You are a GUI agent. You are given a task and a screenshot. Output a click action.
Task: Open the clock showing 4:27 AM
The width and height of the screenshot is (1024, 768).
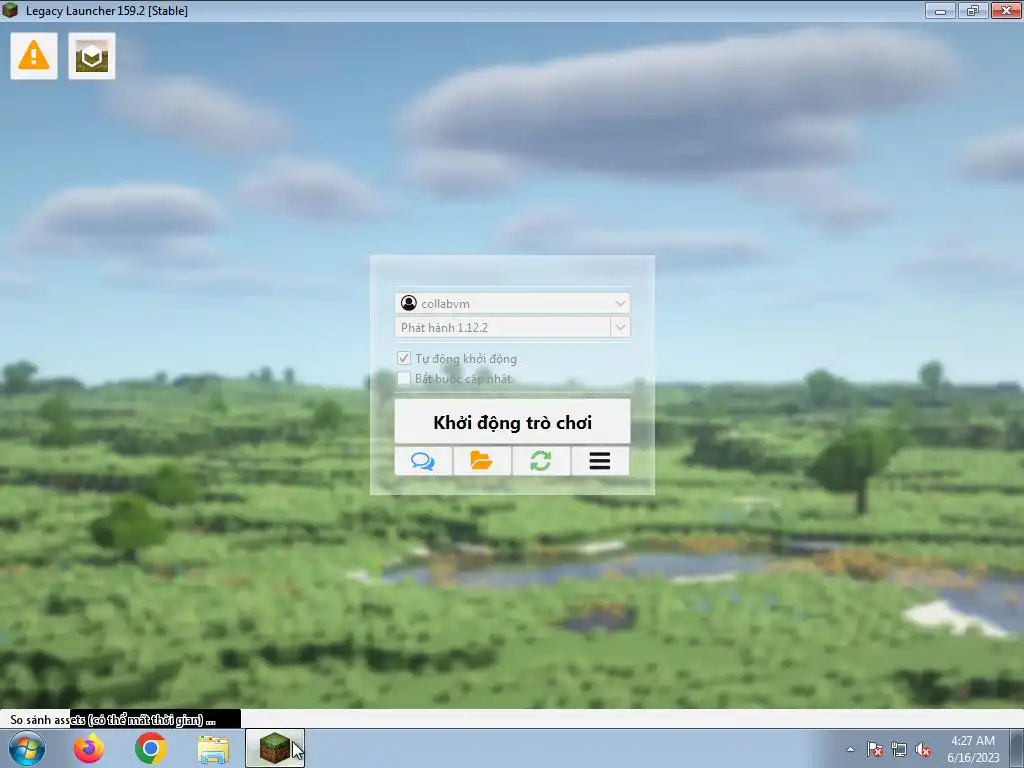click(973, 749)
